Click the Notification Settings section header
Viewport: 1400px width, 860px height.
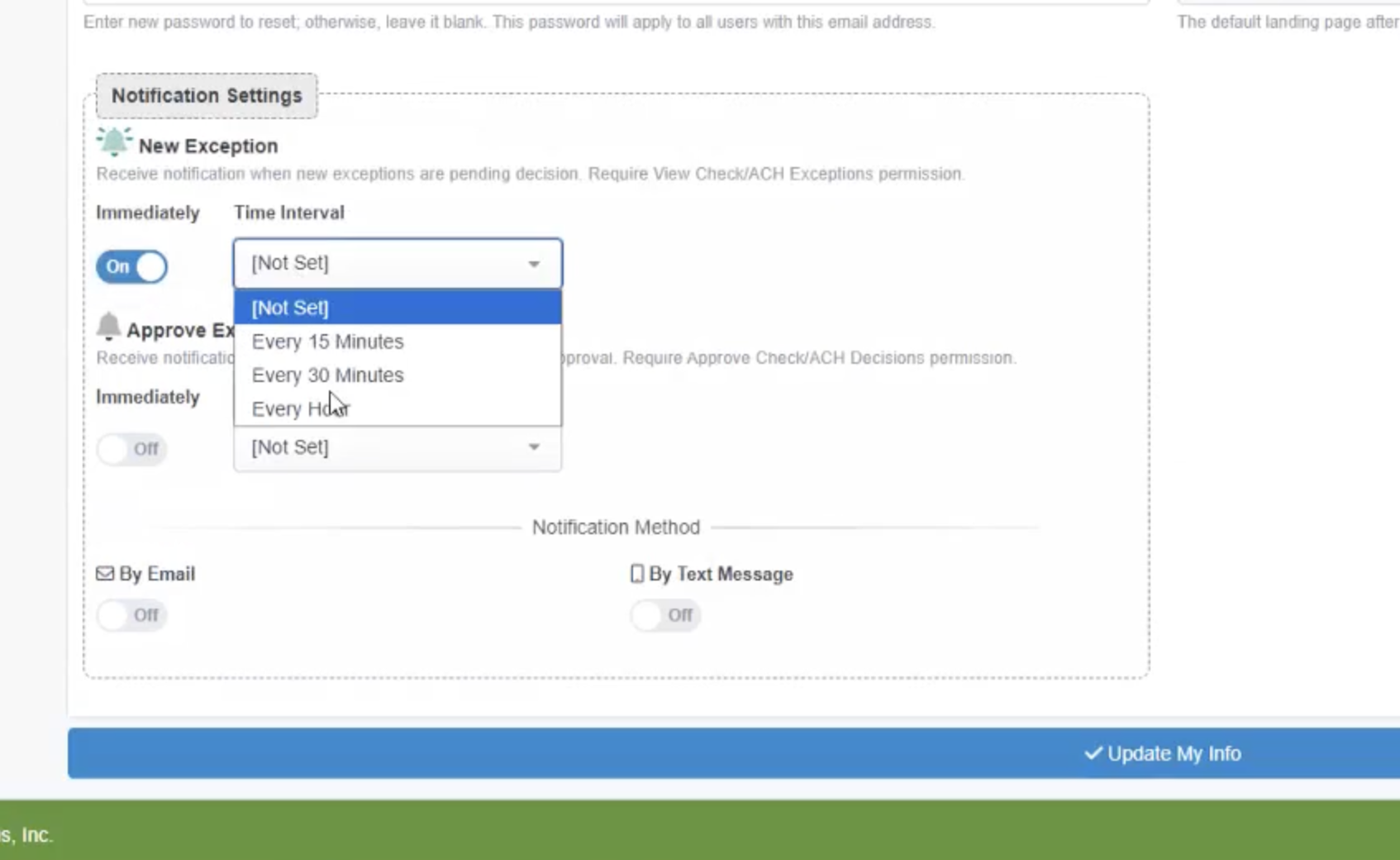[x=207, y=96]
